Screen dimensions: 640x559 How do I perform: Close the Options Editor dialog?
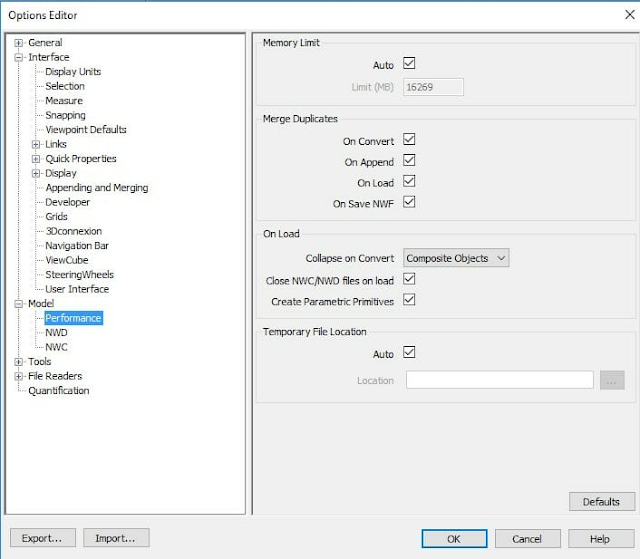tap(630, 15)
